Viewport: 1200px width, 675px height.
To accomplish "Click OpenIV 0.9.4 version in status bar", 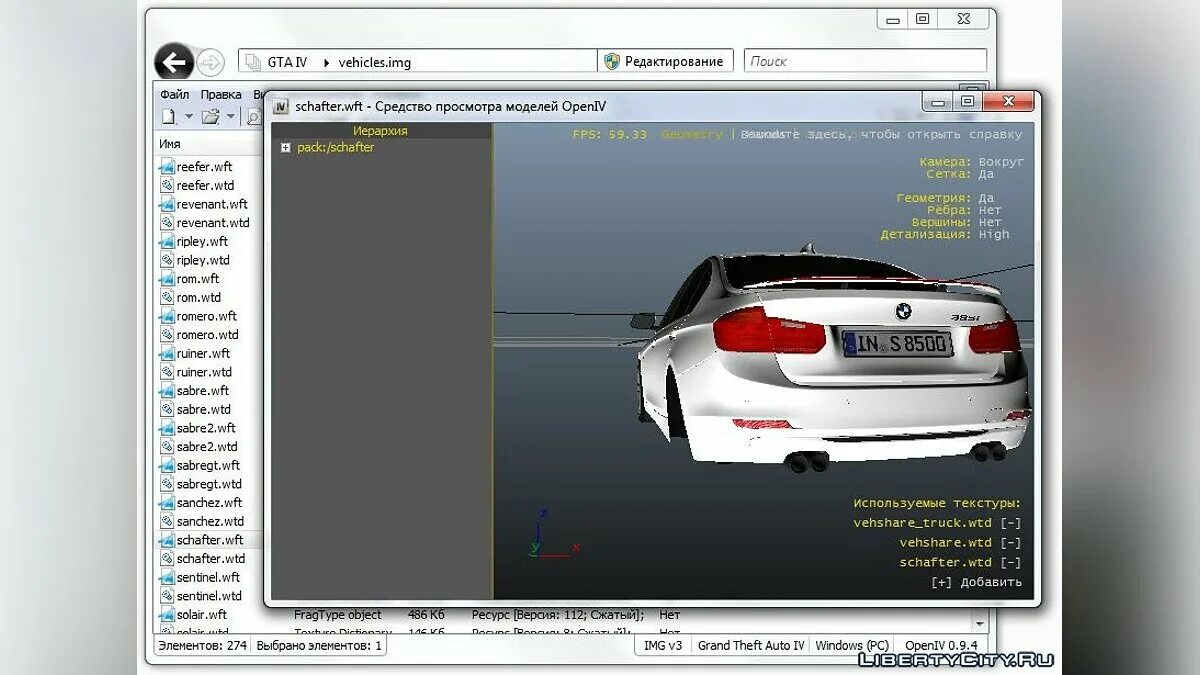I will 941,646.
